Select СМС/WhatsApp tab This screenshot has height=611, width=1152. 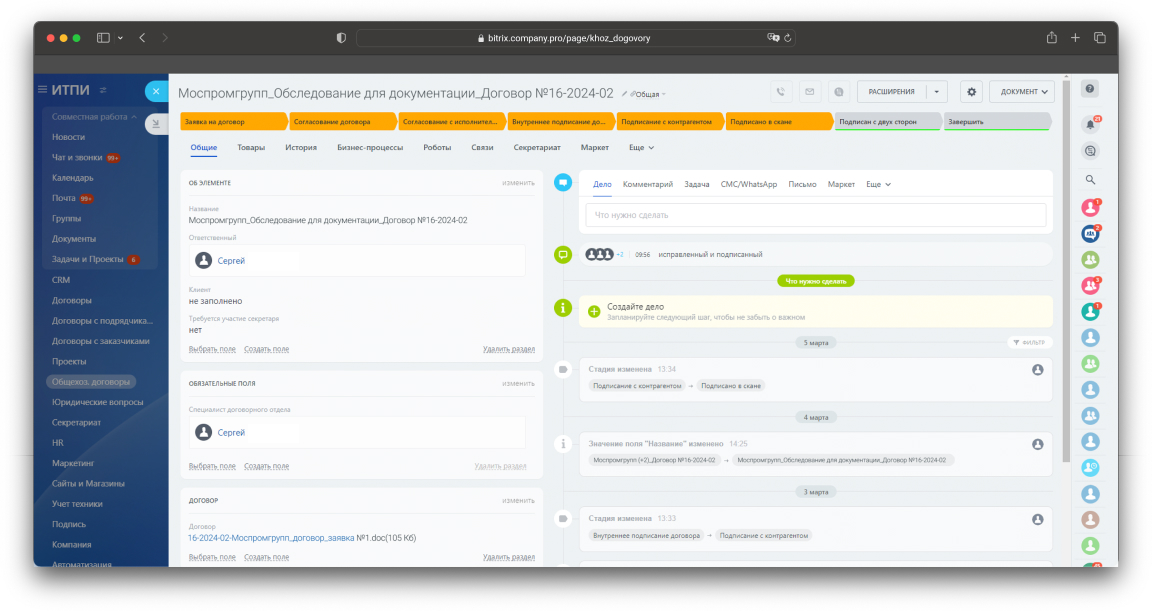tap(749, 184)
